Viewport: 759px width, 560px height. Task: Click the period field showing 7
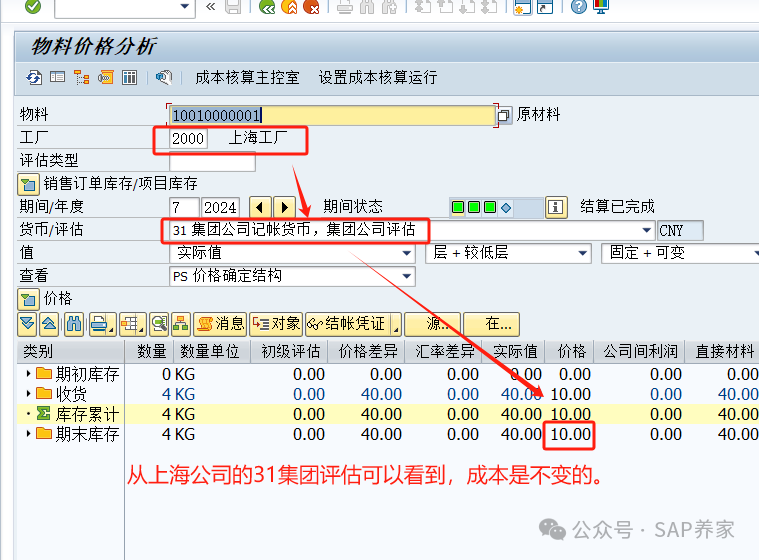click(184, 207)
